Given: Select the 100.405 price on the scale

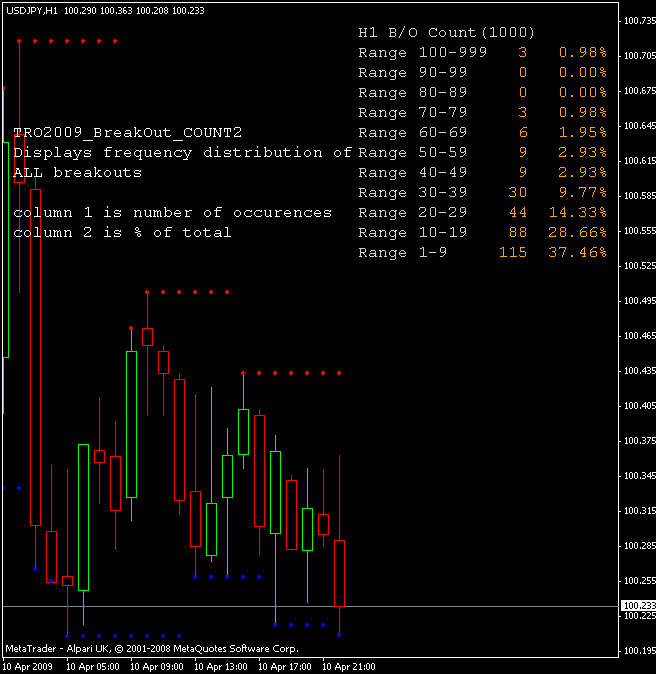Looking at the screenshot, I should click(x=637, y=406).
